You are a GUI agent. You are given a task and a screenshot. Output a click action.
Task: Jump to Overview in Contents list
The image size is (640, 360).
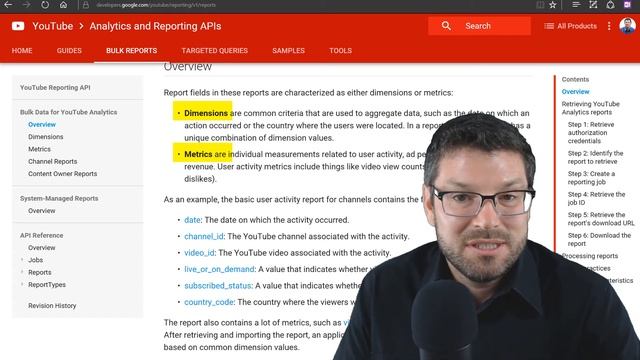[576, 92]
